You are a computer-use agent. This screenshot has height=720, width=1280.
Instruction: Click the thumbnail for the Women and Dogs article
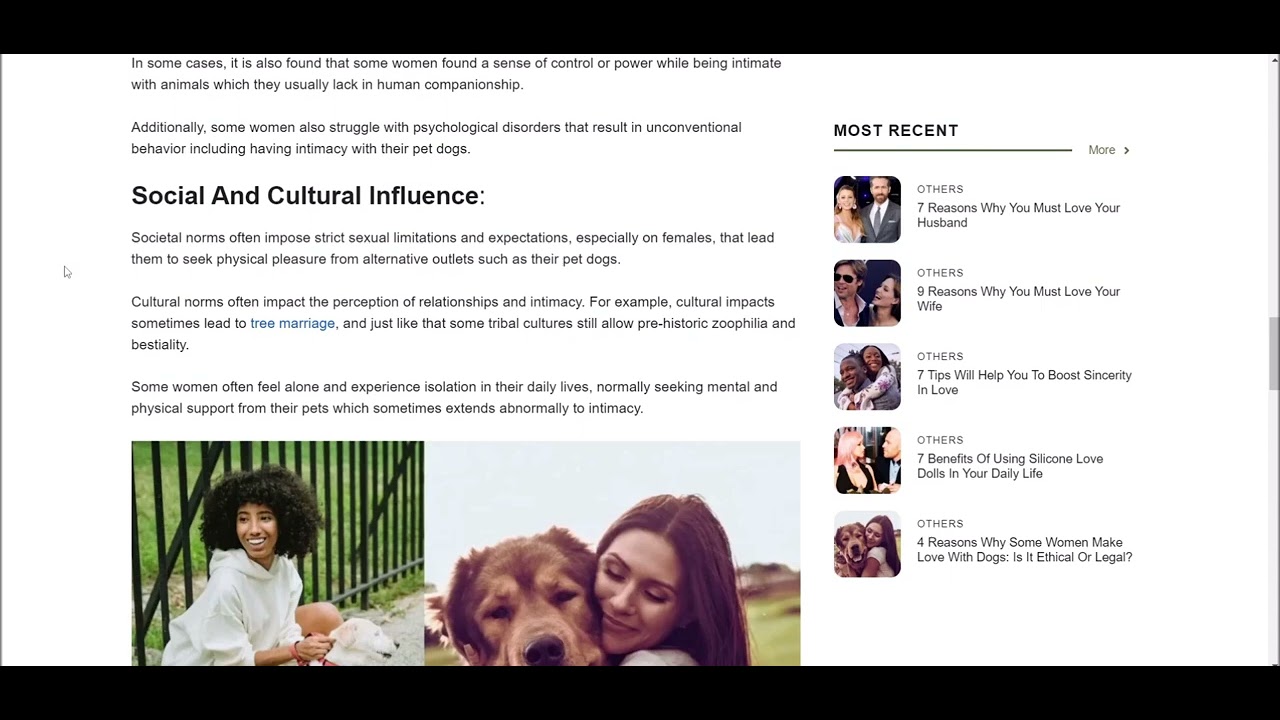pos(867,544)
